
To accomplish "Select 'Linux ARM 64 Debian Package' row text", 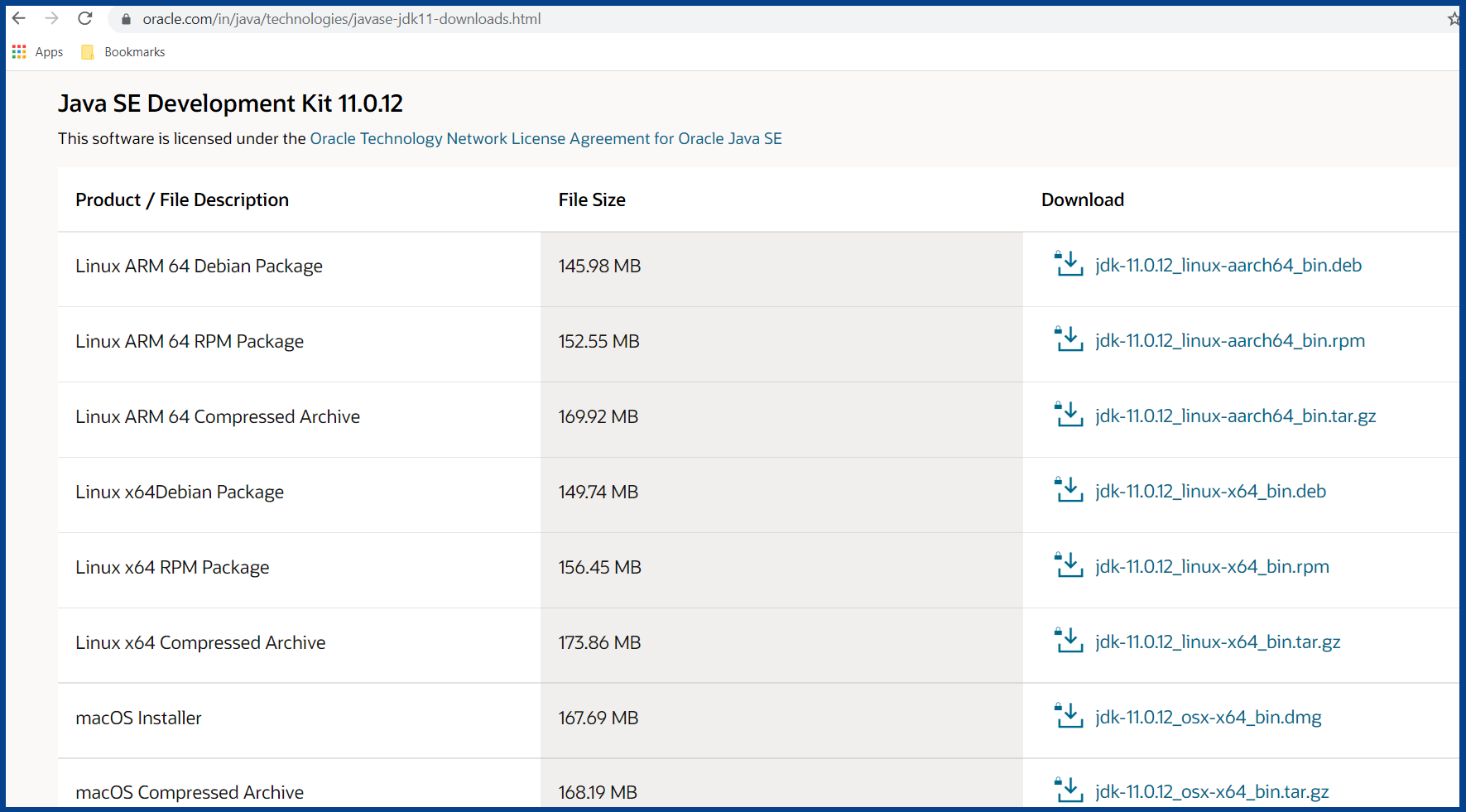I will click(x=199, y=267).
